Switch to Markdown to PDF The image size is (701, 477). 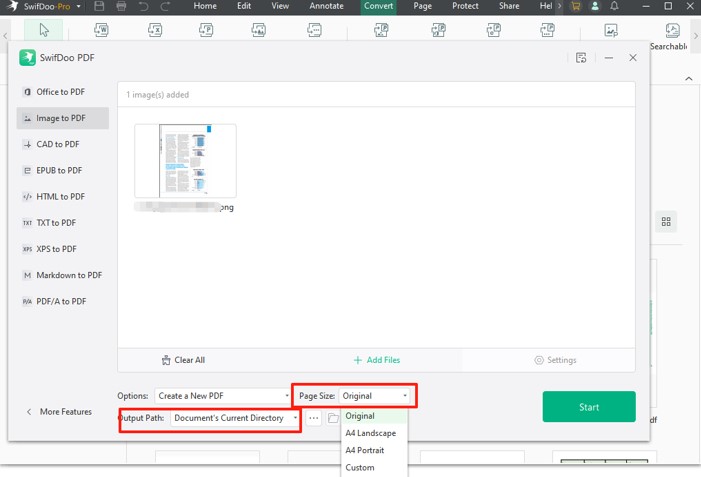[63, 275]
